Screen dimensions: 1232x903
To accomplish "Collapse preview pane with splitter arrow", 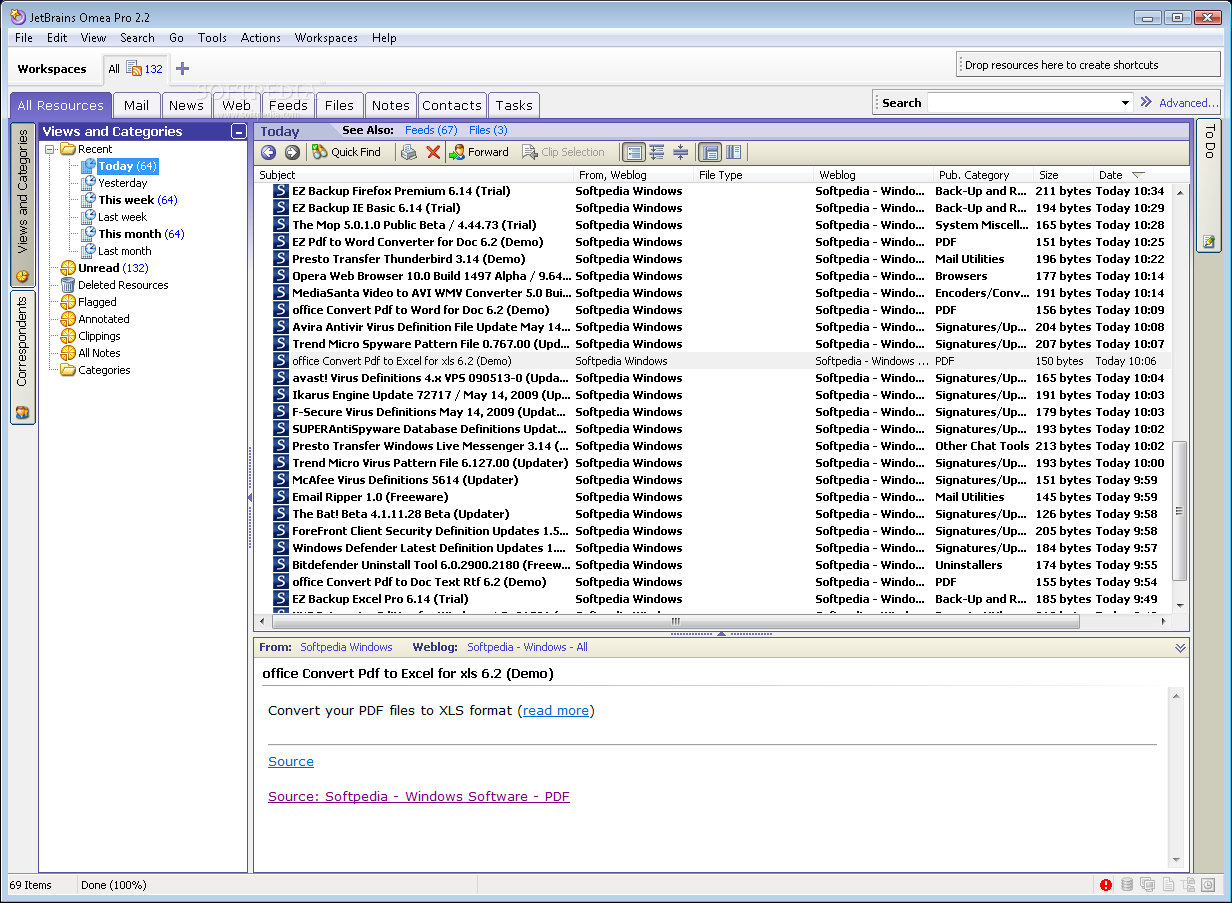I will (x=721, y=634).
